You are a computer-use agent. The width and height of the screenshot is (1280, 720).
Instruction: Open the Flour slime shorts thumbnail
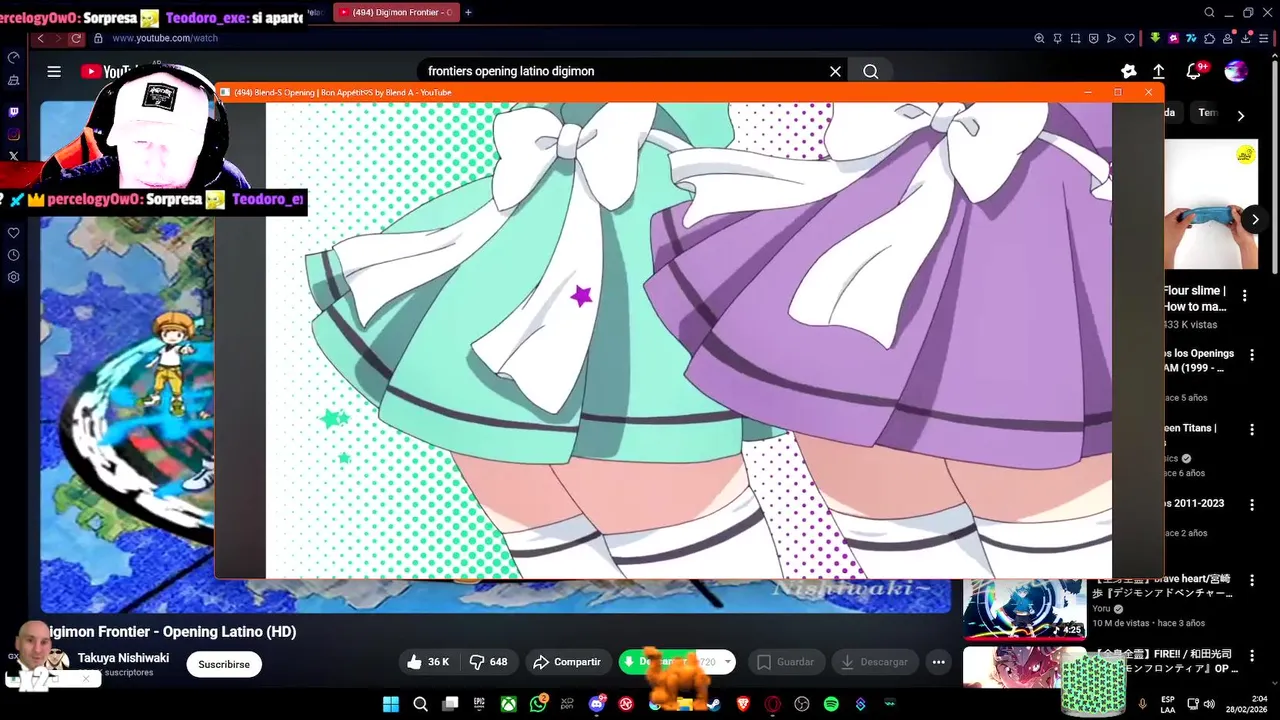(x=1210, y=204)
